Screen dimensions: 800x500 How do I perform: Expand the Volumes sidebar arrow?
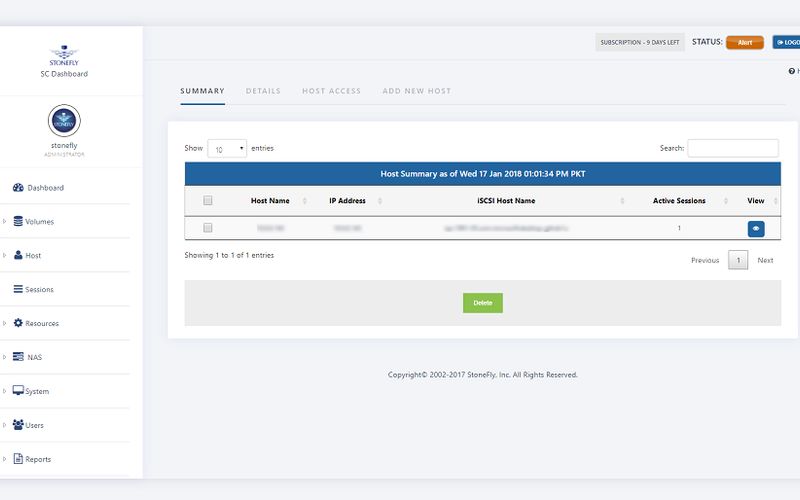(x=4, y=222)
